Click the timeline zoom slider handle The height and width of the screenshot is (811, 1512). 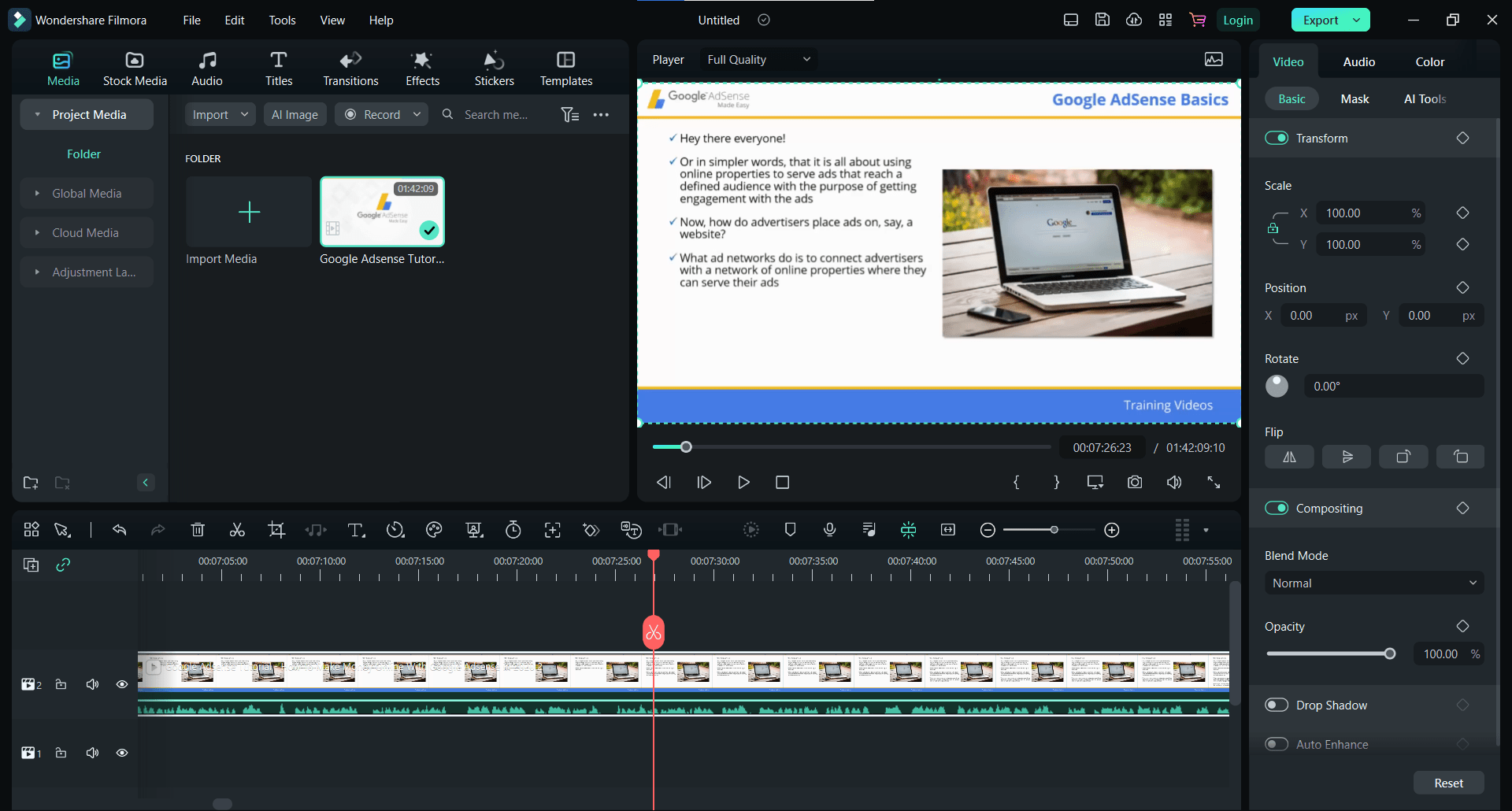(1054, 530)
